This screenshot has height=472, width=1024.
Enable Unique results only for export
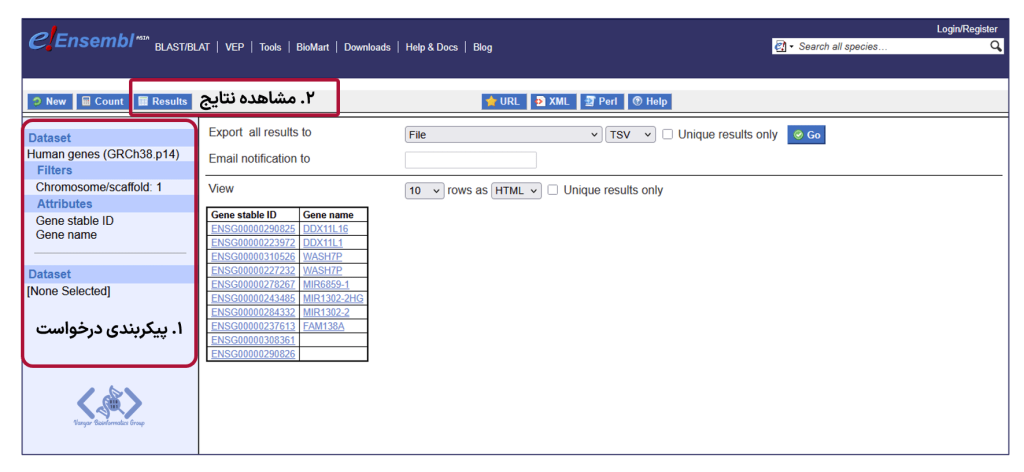point(668,134)
